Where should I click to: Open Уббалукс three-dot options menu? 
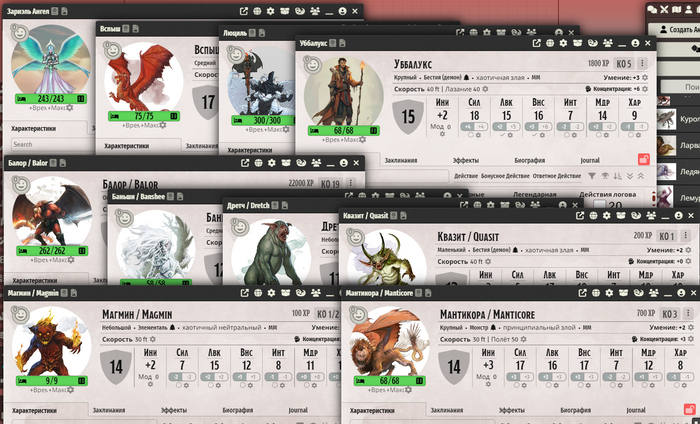[x=642, y=63]
